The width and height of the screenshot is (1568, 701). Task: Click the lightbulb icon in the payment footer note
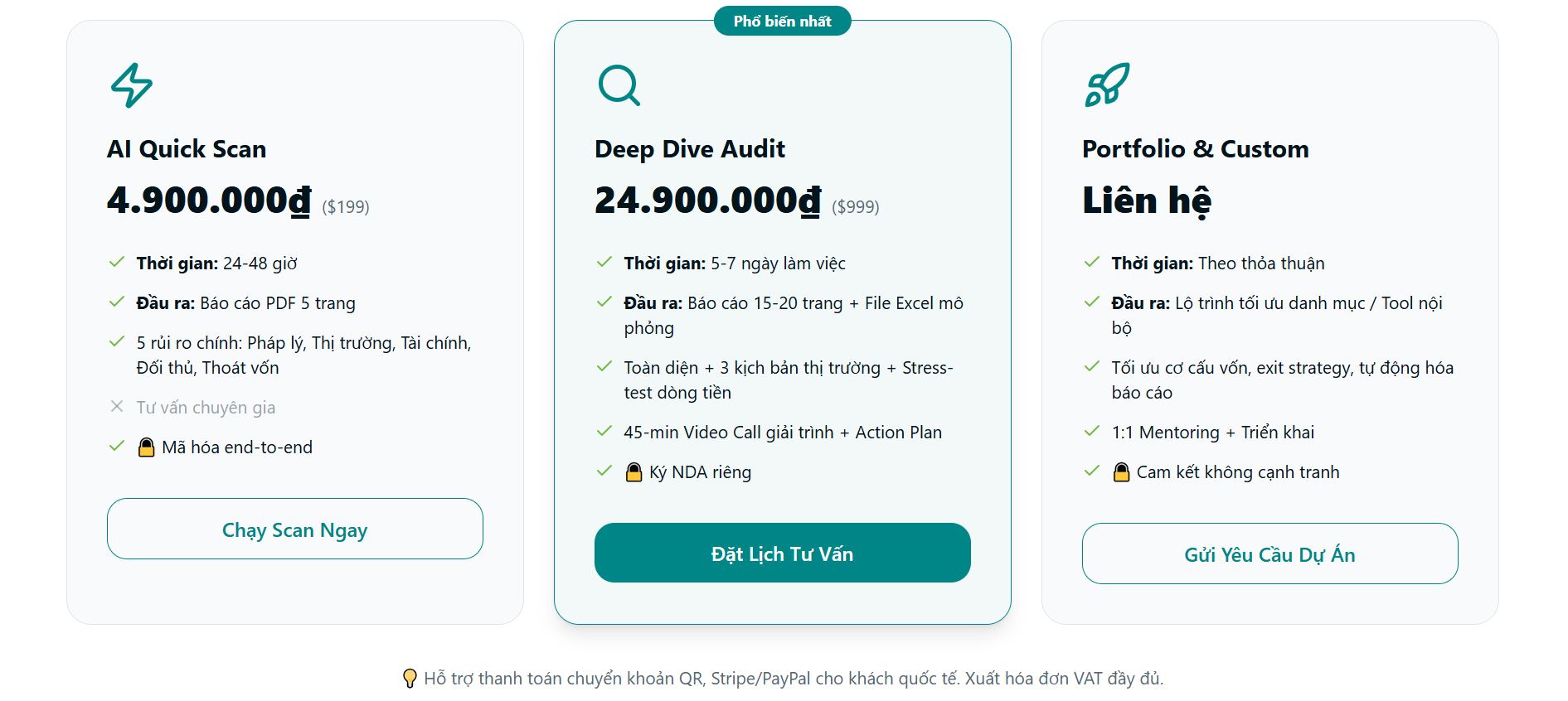pos(409,679)
